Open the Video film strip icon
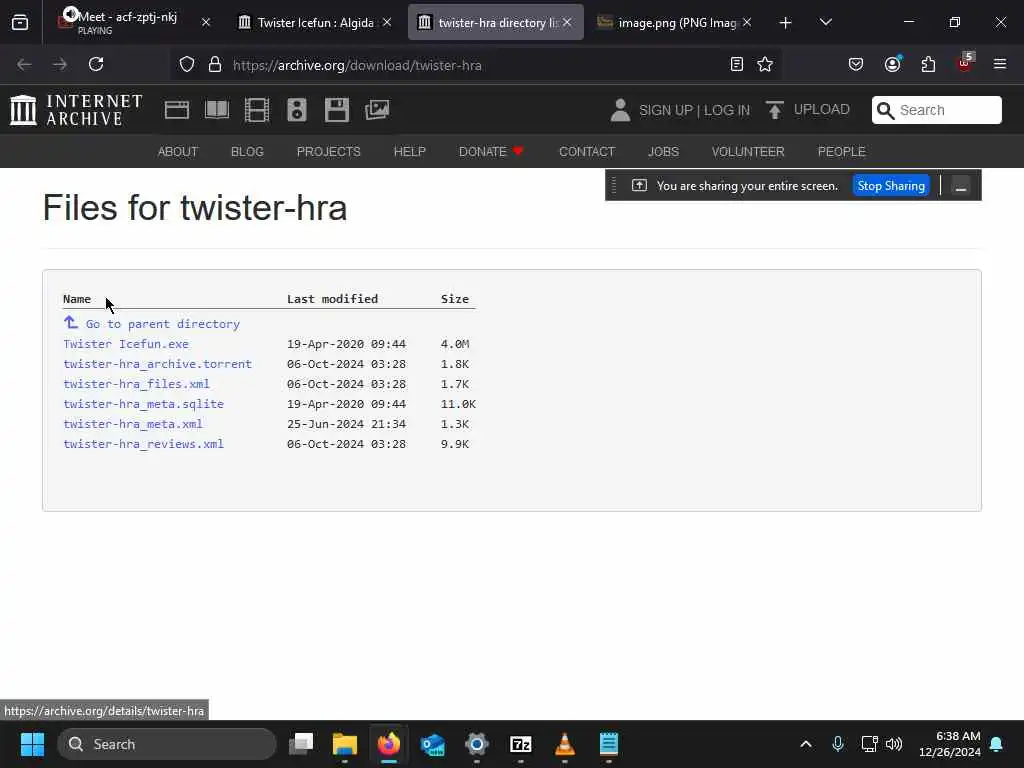Viewport: 1024px width, 768px height. pos(257,110)
